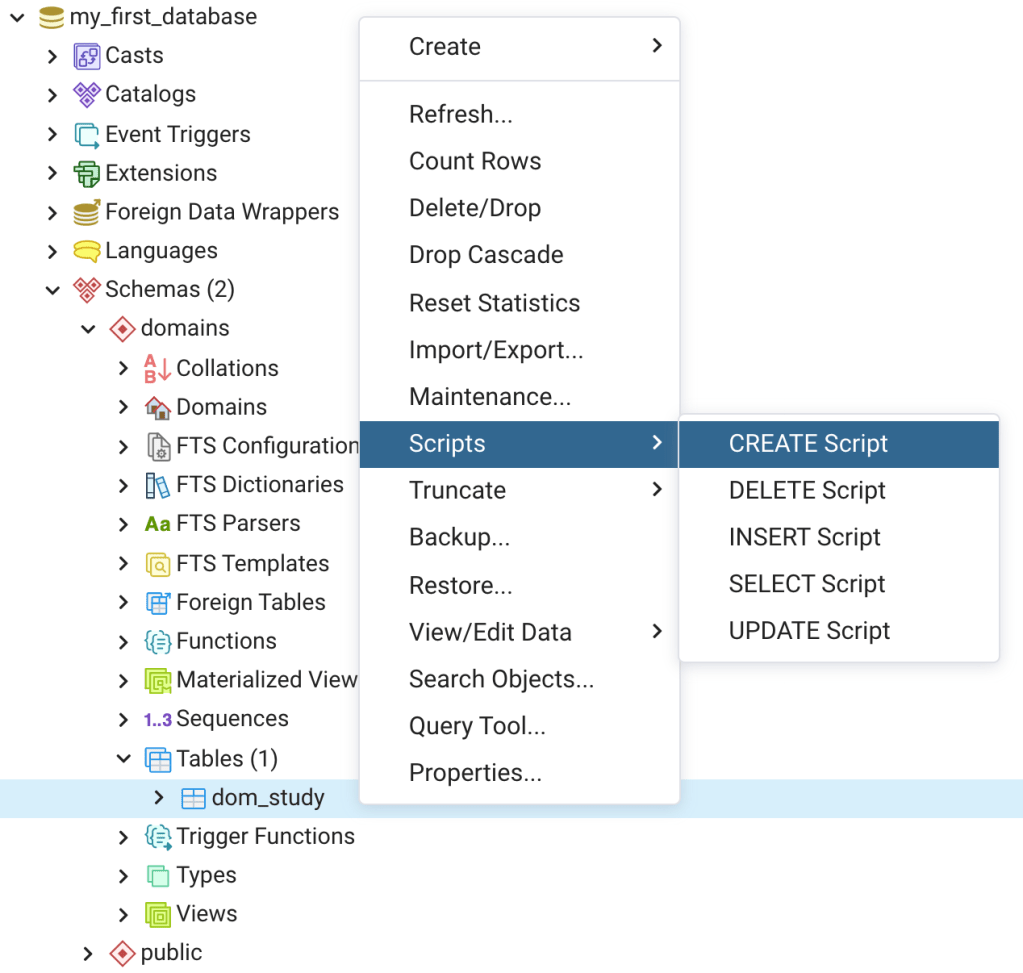This screenshot has width=1023, height=973.
Task: Click the Foreign Data Wrappers icon
Action: 87,212
